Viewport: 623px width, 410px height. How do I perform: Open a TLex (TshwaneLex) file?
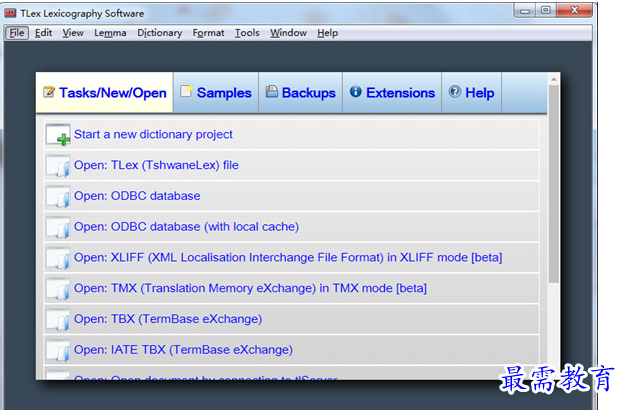point(156,165)
